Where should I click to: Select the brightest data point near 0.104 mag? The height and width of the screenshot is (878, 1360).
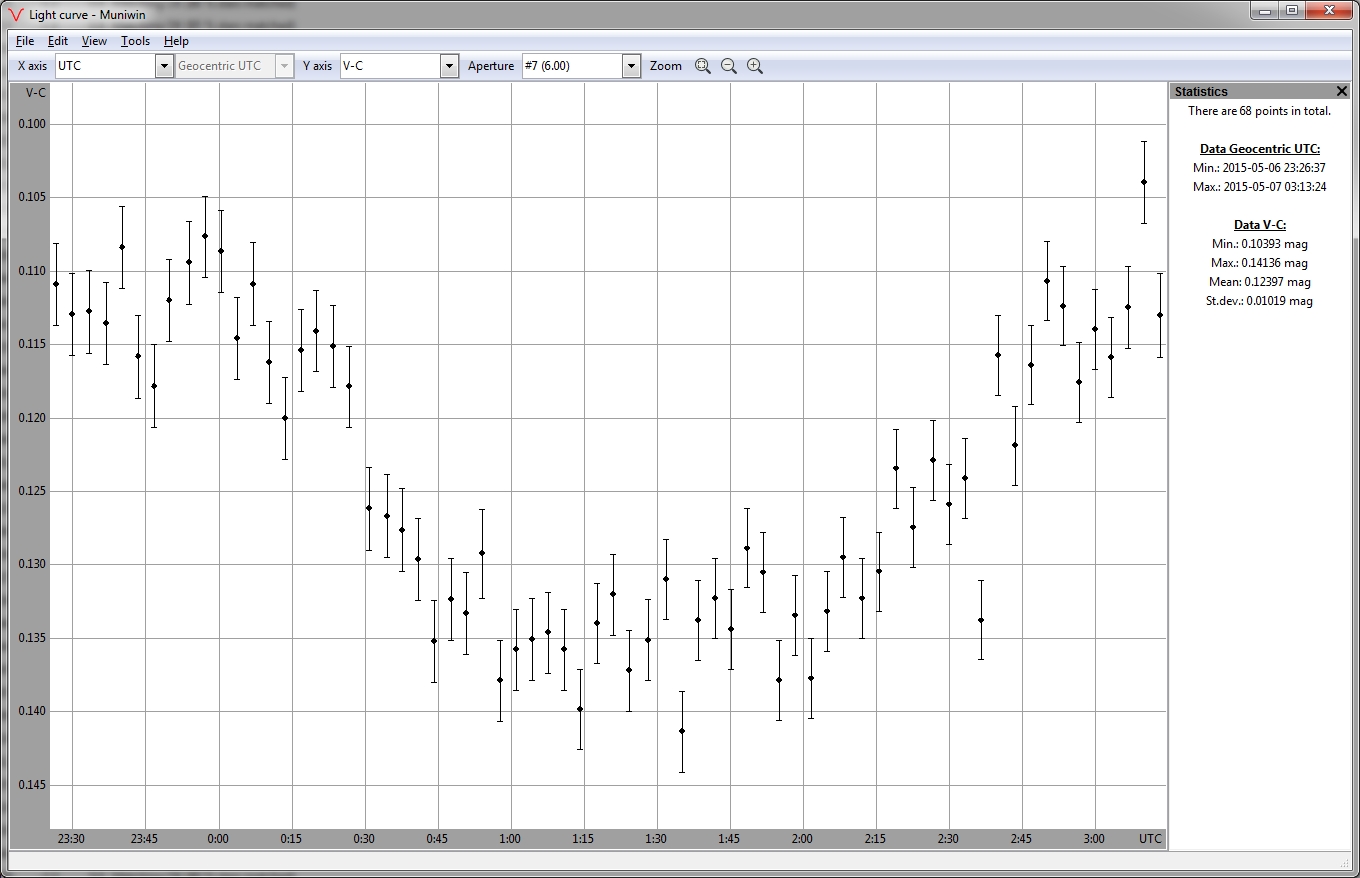pos(1144,182)
